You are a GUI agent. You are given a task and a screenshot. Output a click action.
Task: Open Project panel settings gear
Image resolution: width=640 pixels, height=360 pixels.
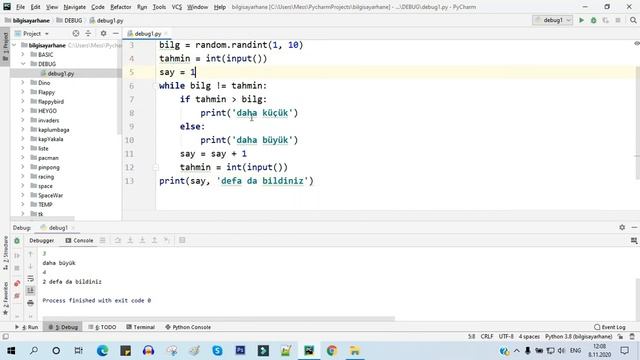click(x=103, y=33)
